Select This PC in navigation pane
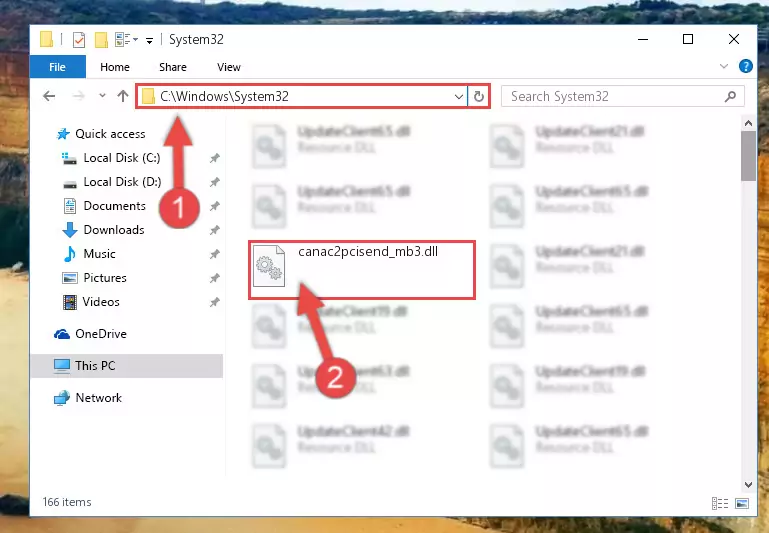The height and width of the screenshot is (533, 769). pyautogui.click(x=127, y=366)
